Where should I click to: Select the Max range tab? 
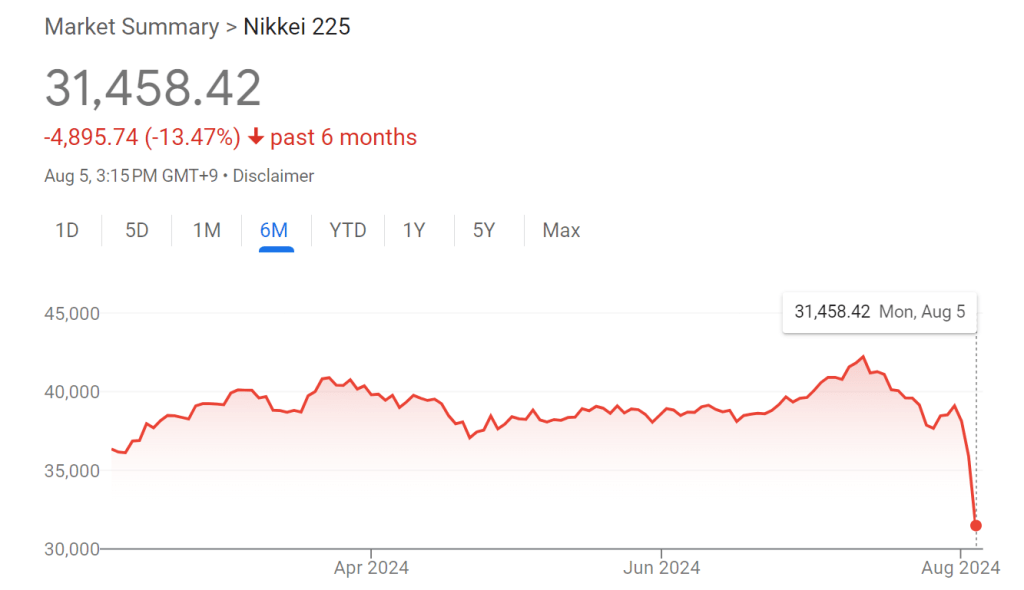pos(561,231)
